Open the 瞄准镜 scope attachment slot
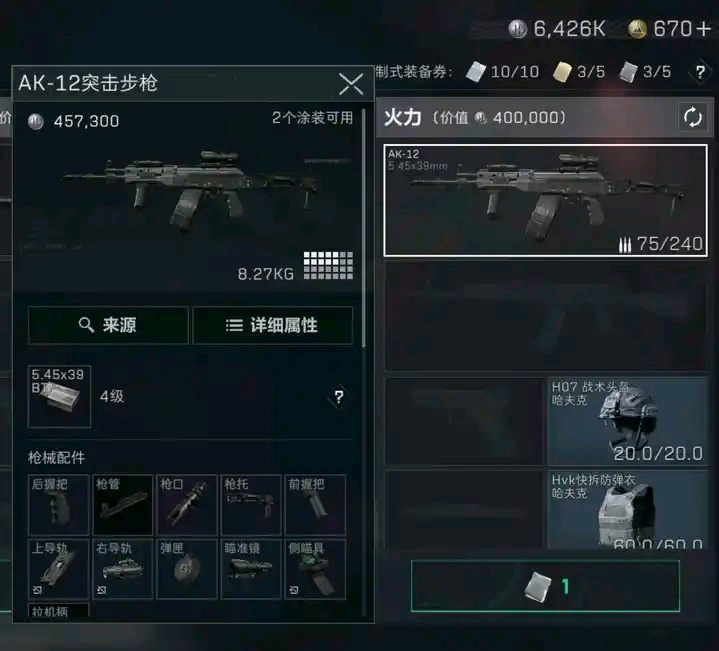Screen dimensions: 719x651 (x=251, y=569)
